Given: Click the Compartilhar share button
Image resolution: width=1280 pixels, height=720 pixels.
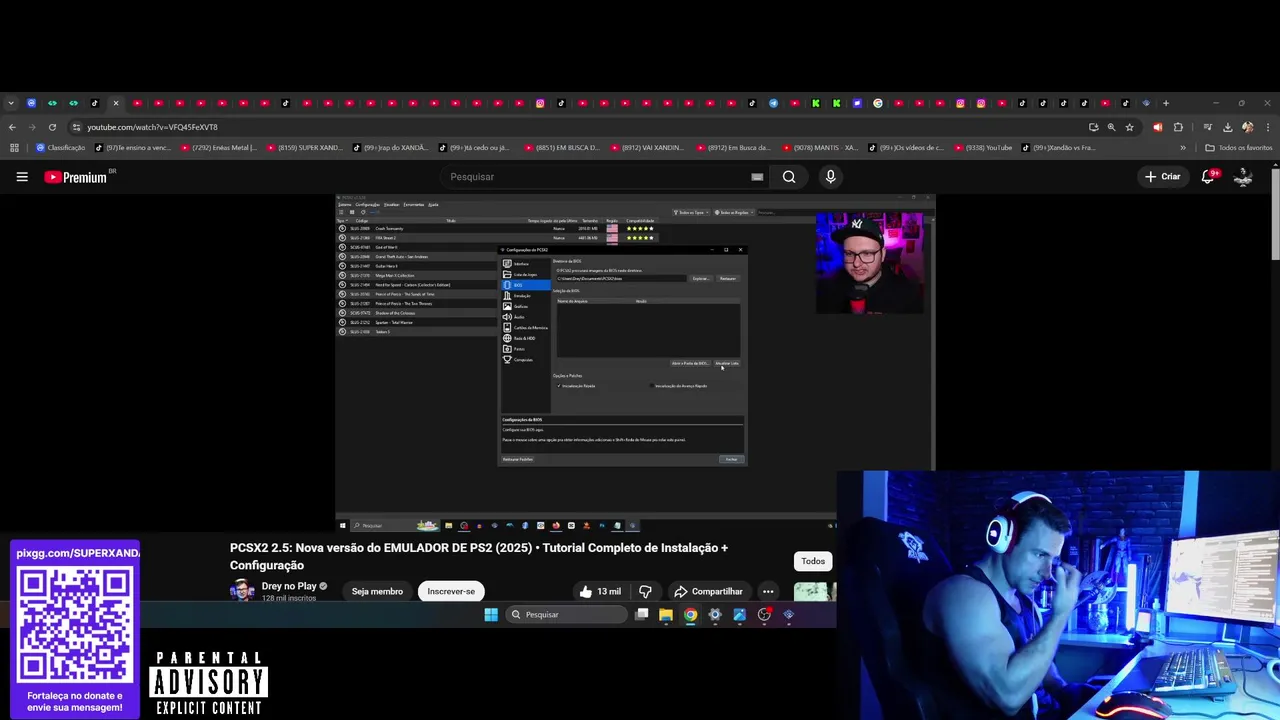Looking at the screenshot, I should coord(708,591).
